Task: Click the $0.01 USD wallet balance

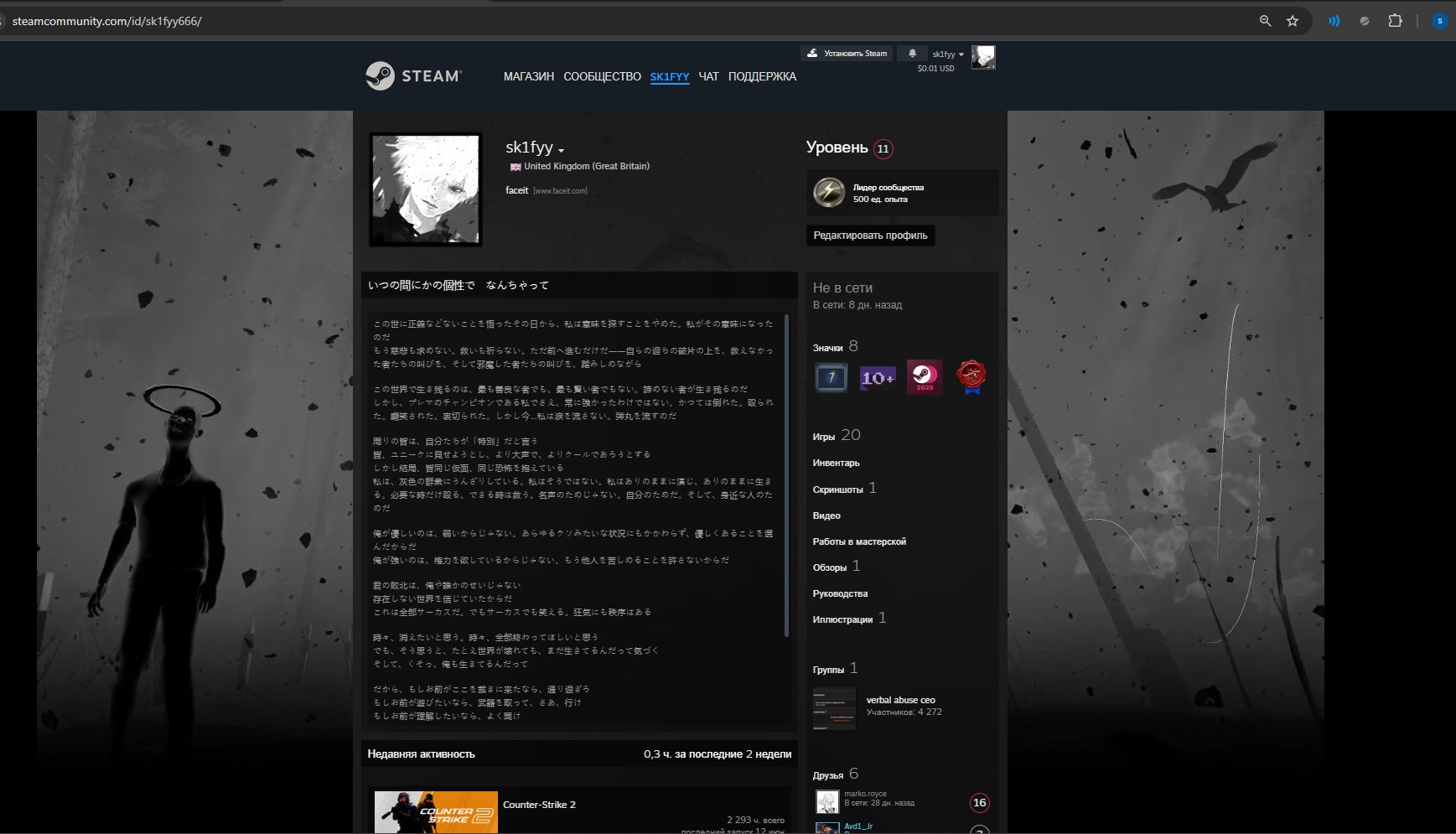Action: point(935,69)
